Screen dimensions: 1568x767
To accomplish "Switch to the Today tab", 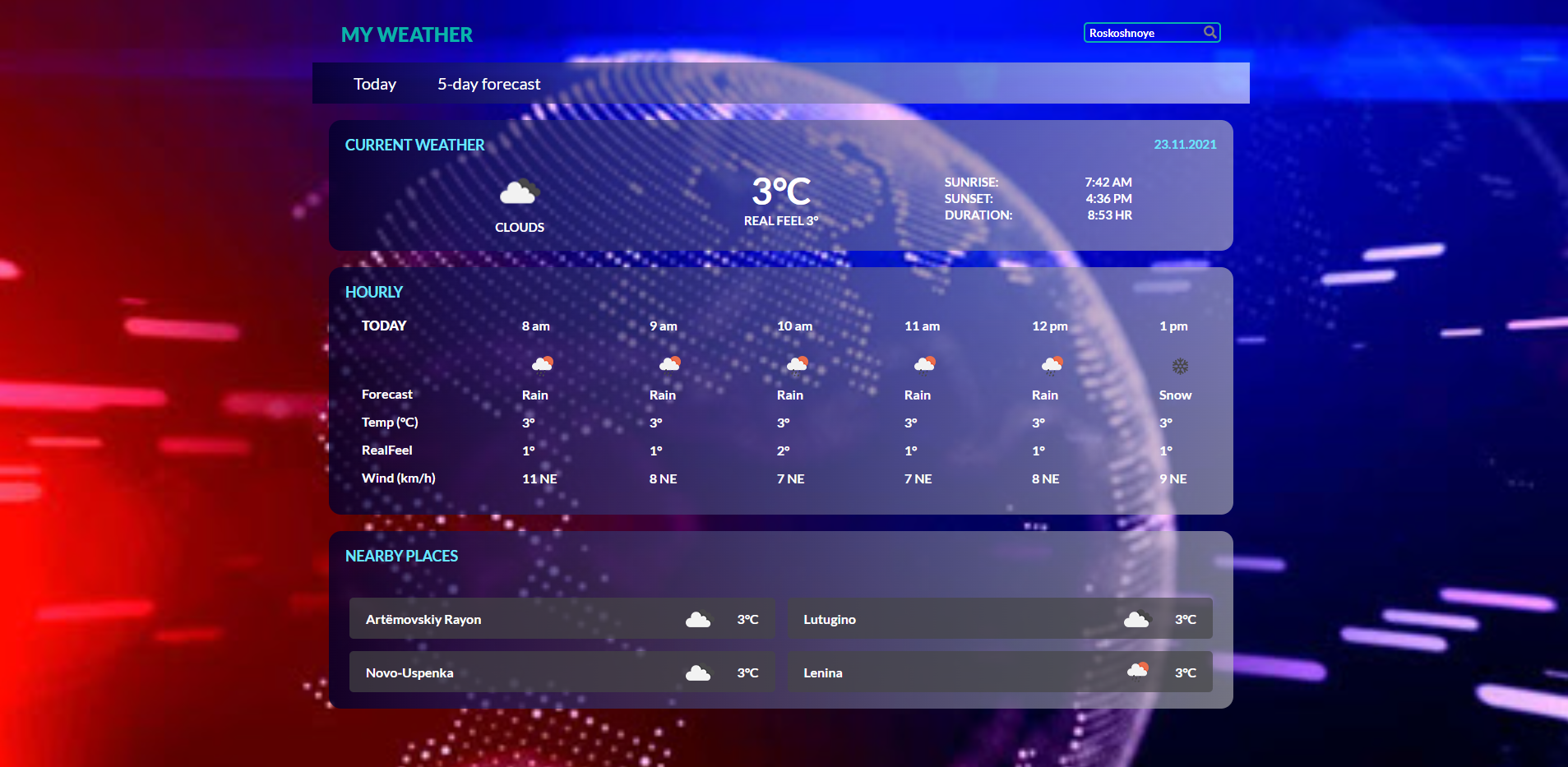I will [375, 84].
